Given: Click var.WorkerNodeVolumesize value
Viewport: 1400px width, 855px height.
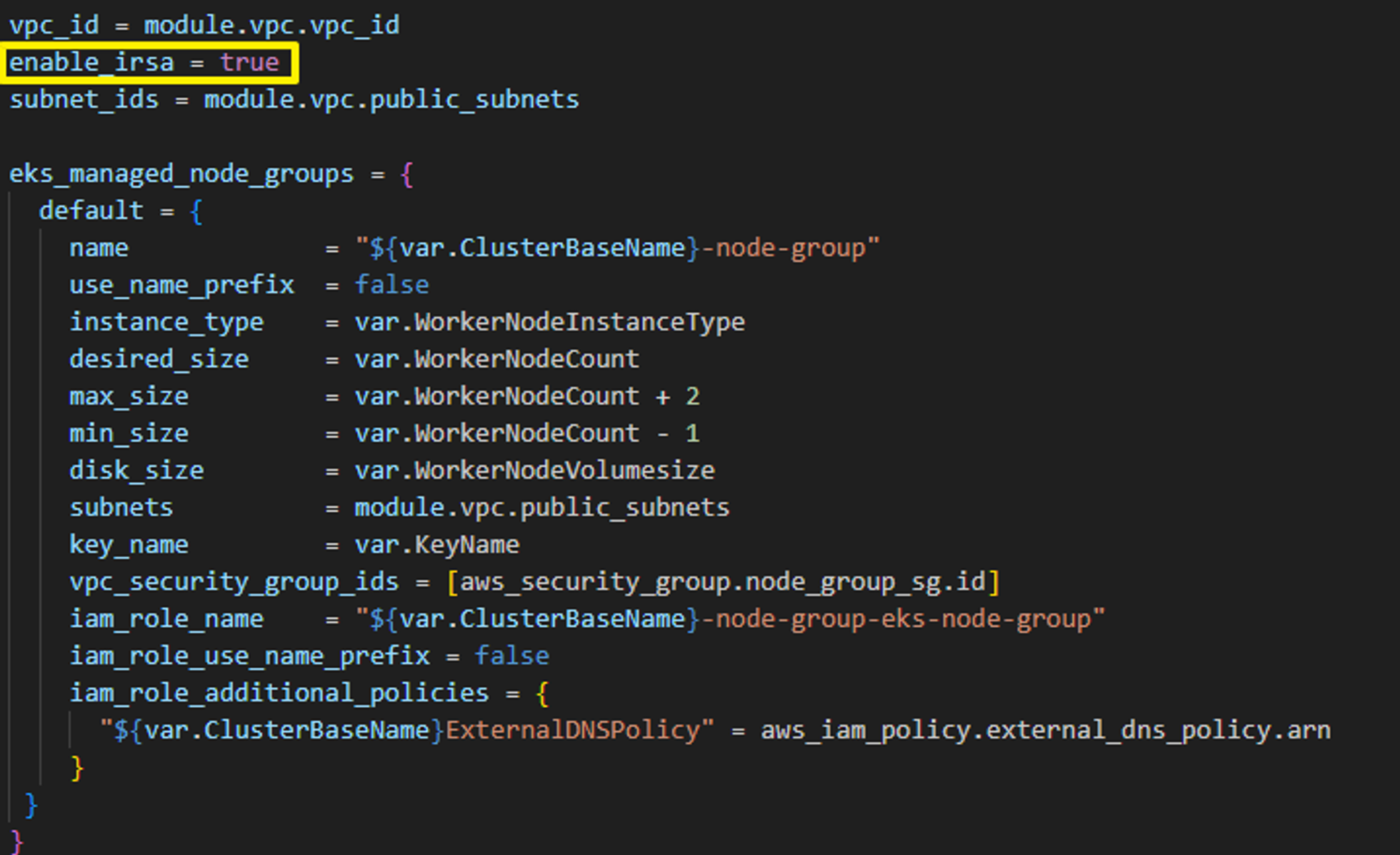Looking at the screenshot, I should click(534, 471).
